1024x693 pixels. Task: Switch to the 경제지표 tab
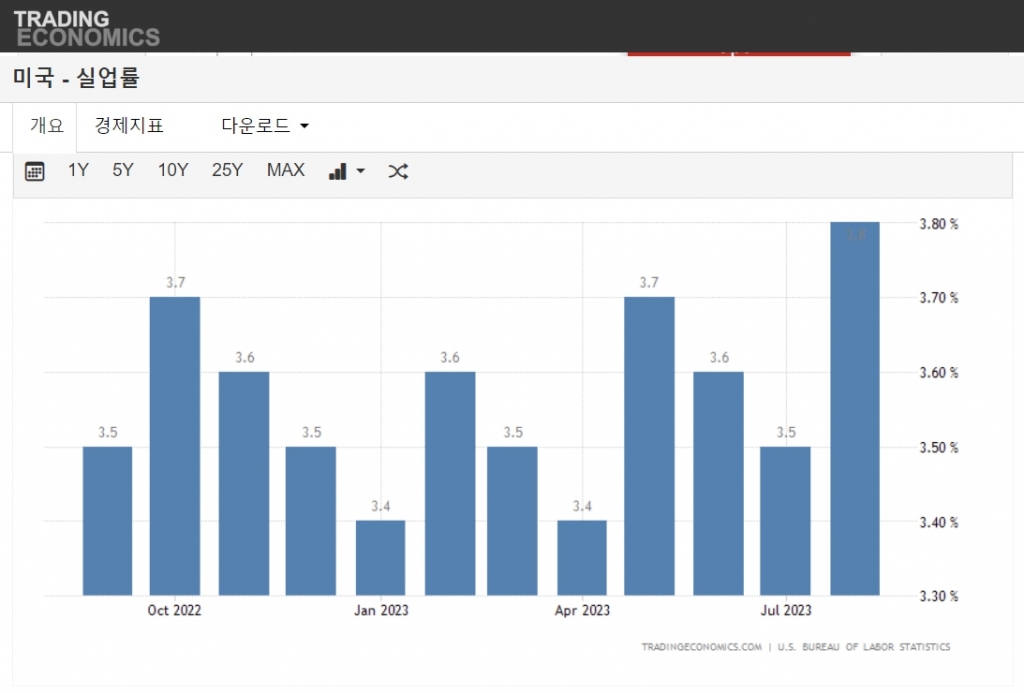coord(129,126)
